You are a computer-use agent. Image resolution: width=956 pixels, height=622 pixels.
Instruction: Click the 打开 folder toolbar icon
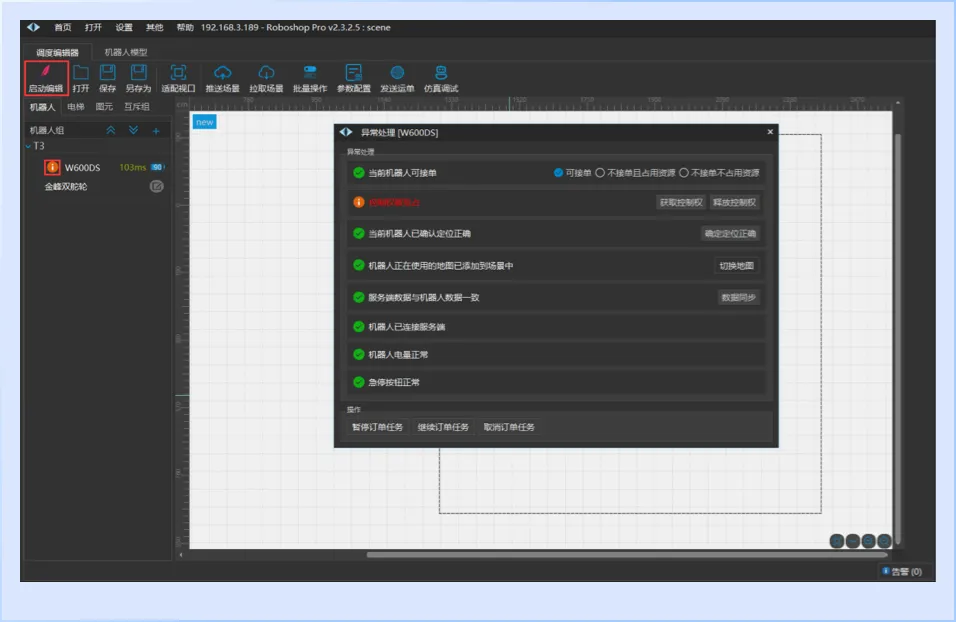(80, 73)
